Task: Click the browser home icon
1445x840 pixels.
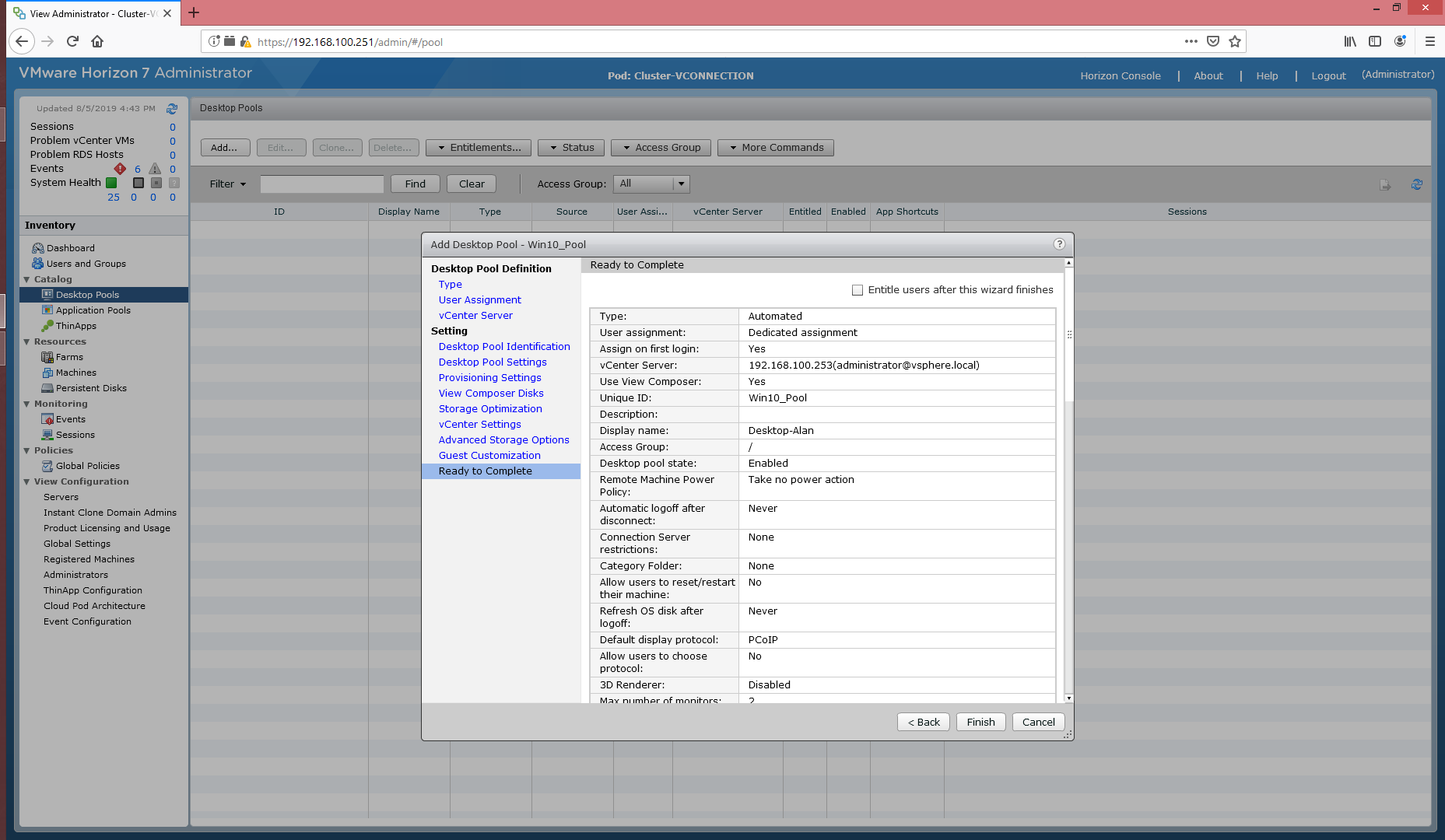Action: click(97, 41)
